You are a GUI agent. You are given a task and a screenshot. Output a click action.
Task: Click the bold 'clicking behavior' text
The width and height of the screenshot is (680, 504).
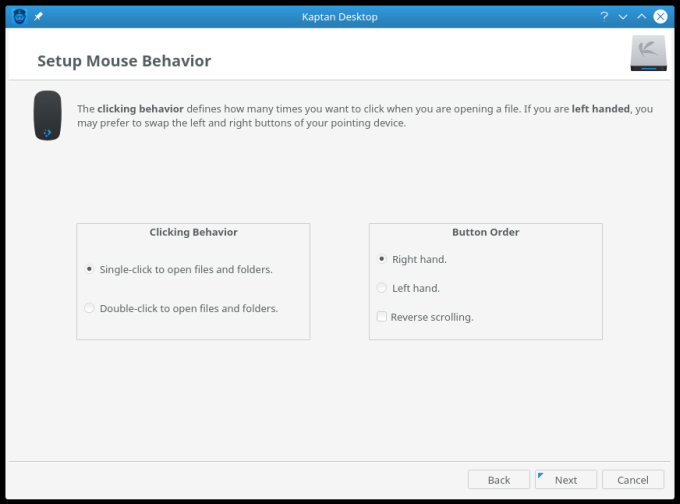[141, 109]
